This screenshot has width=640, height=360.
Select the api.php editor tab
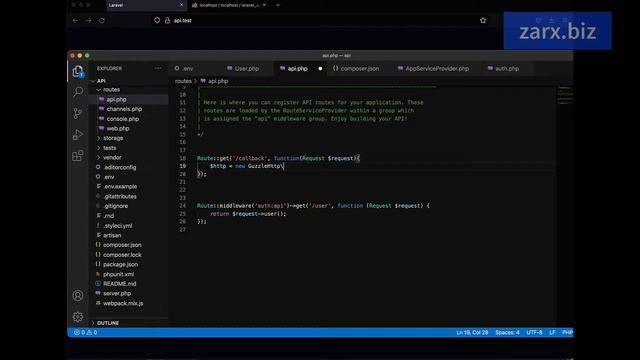(x=298, y=69)
